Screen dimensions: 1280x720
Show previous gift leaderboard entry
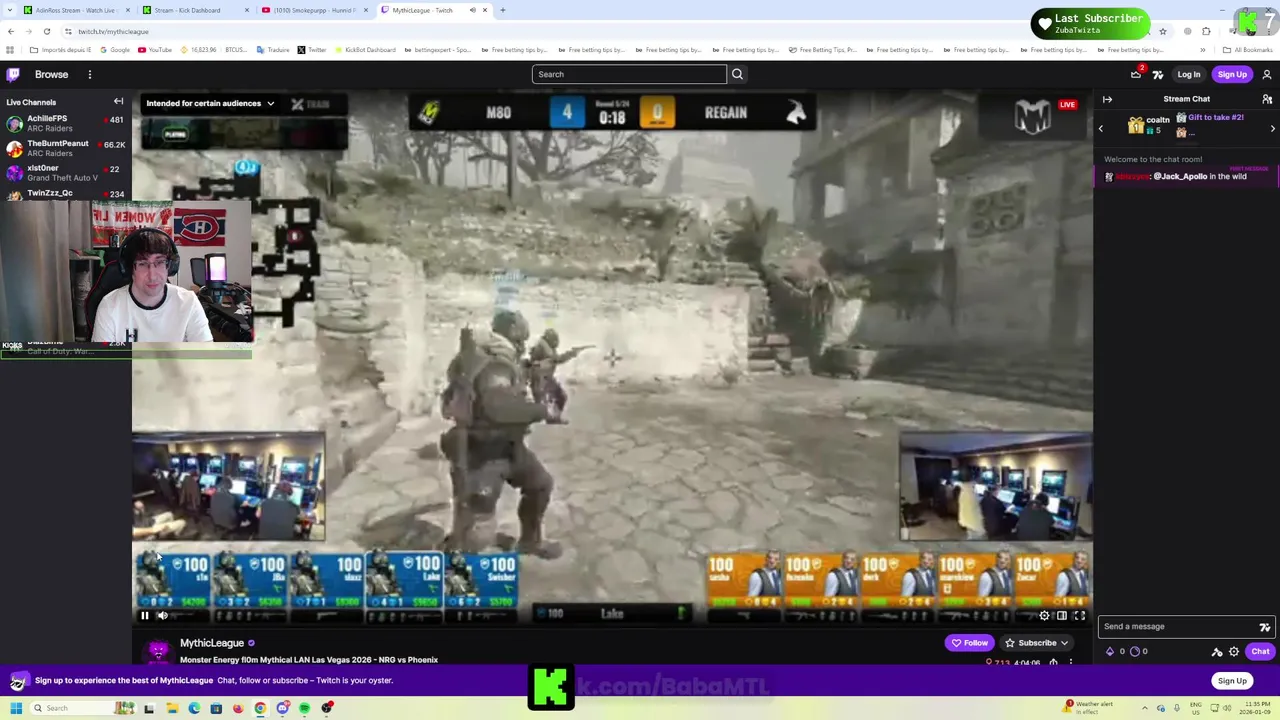(x=1101, y=128)
